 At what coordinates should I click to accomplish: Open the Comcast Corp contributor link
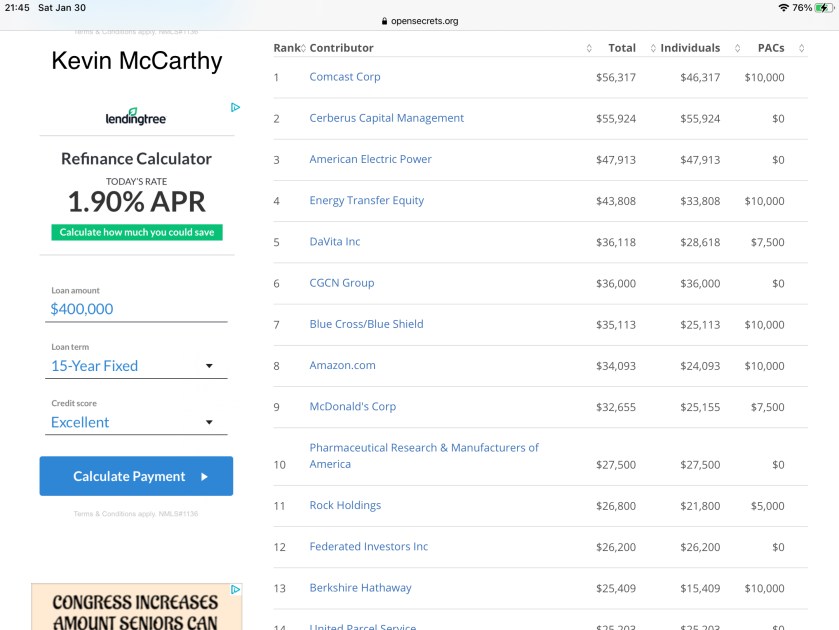[345, 77]
